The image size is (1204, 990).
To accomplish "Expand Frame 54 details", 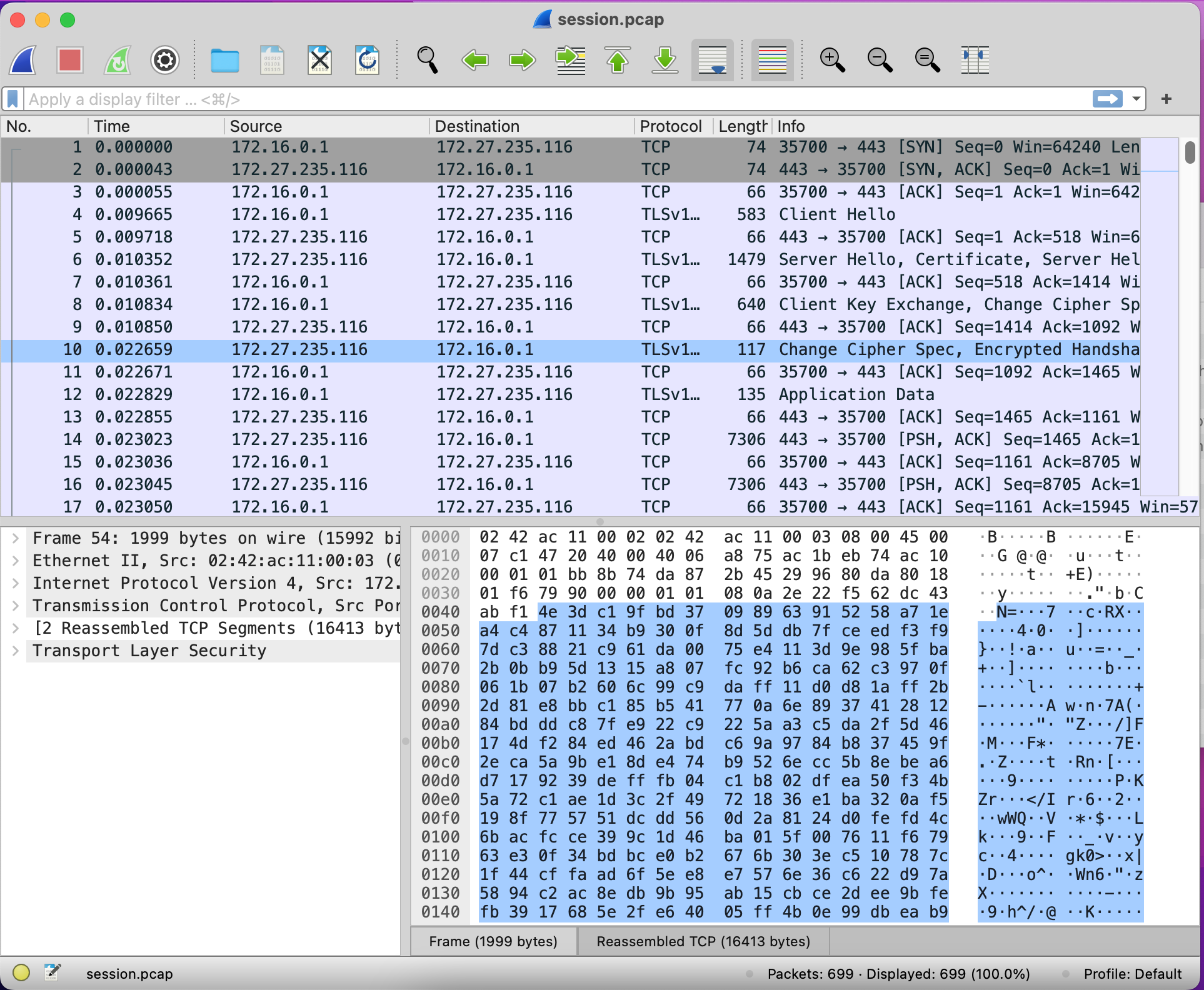I will [16, 538].
